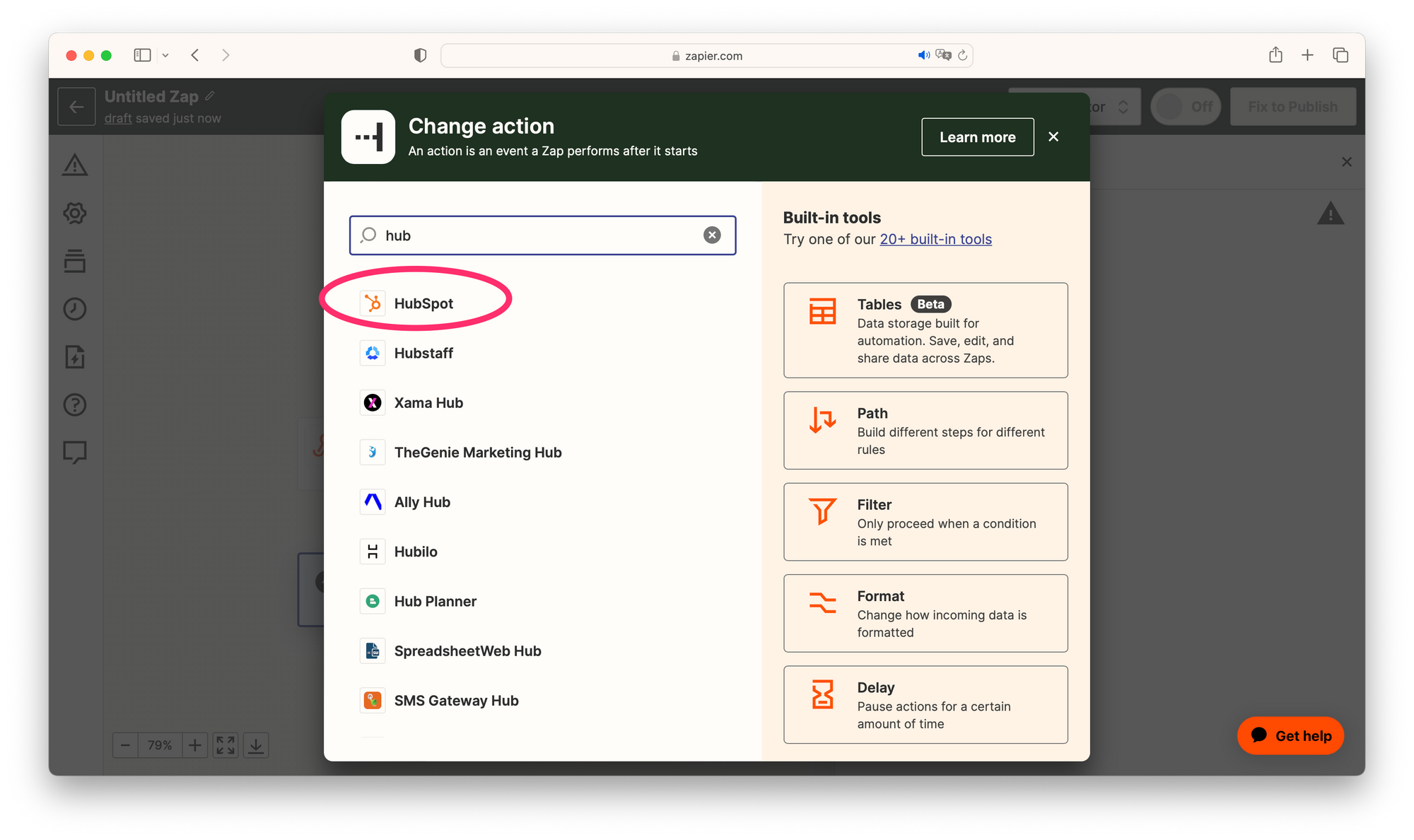The width and height of the screenshot is (1414, 840).
Task: Go back with the editor back arrow
Action: click(76, 107)
